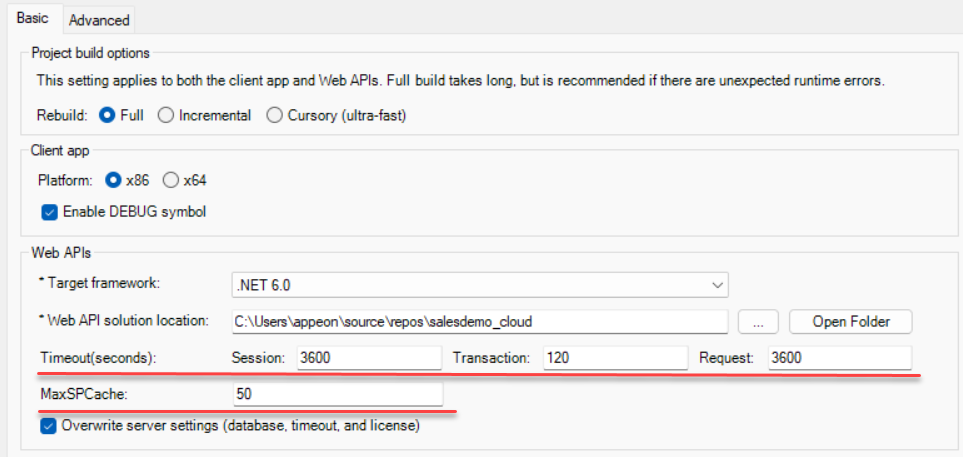This screenshot has width=963, height=457.
Task: Switch to the Advanced tab
Action: coord(99,20)
